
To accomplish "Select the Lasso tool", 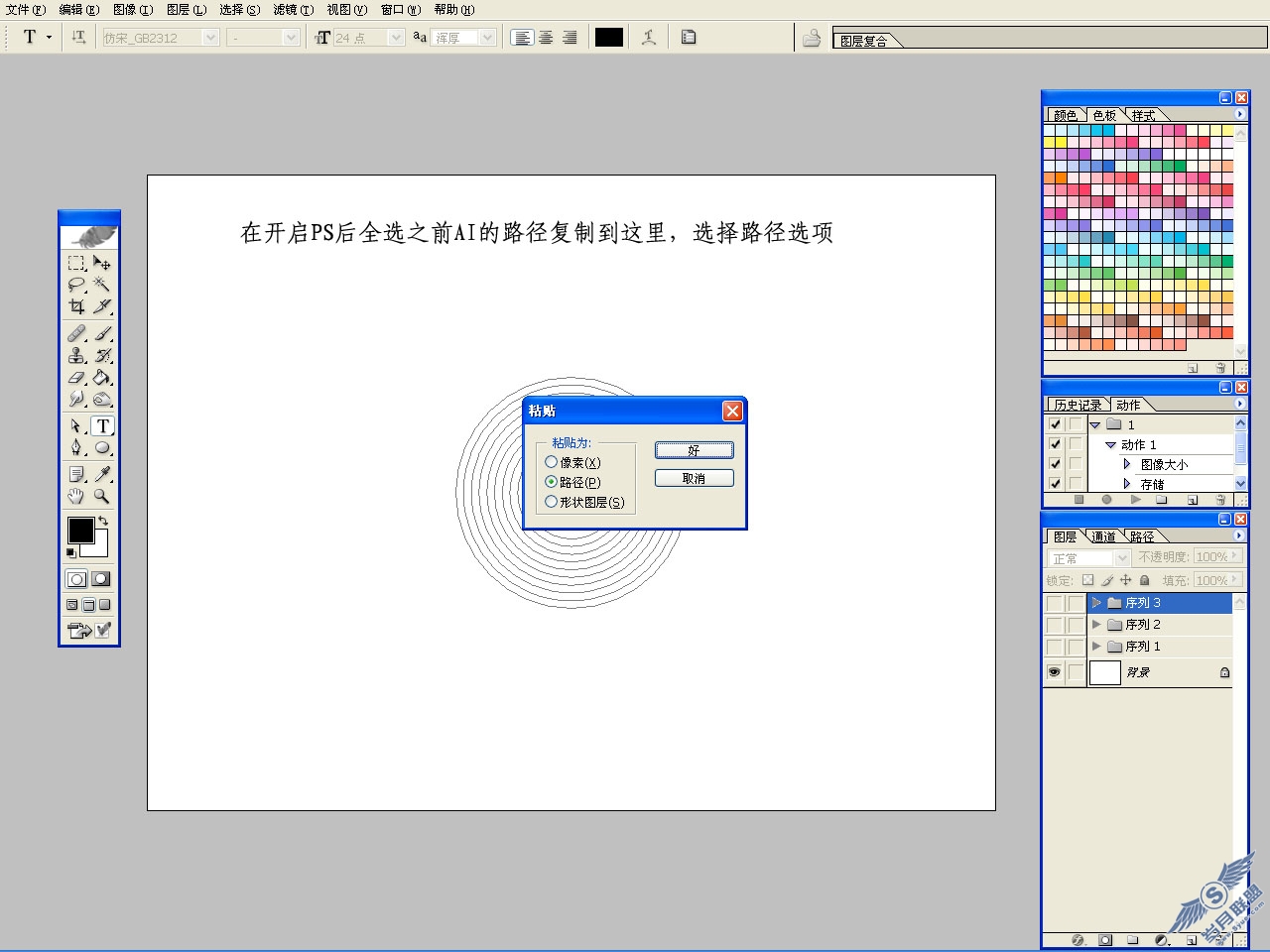I will click(76, 285).
